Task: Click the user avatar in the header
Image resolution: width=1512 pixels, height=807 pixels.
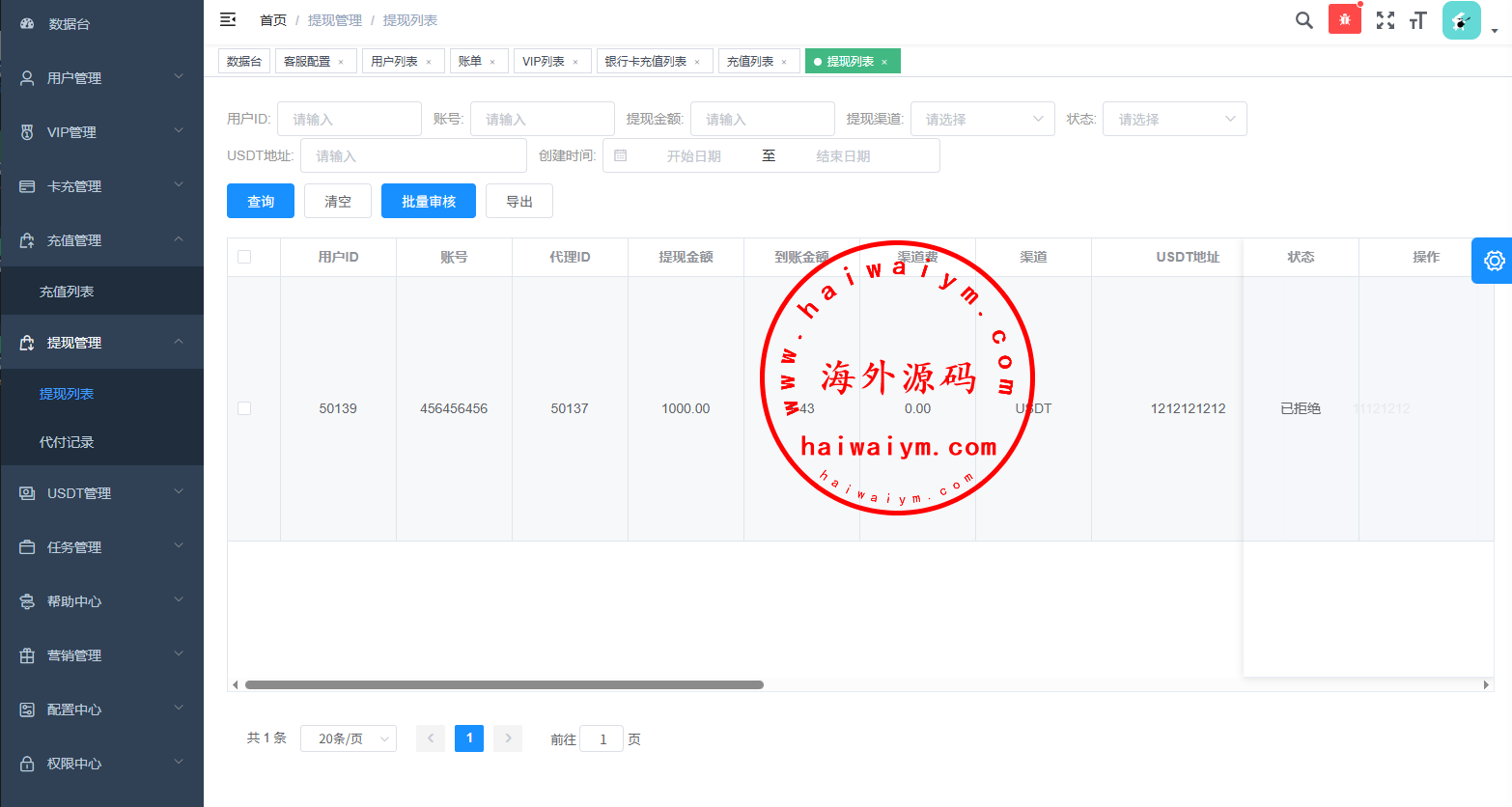Action: 1461,20
